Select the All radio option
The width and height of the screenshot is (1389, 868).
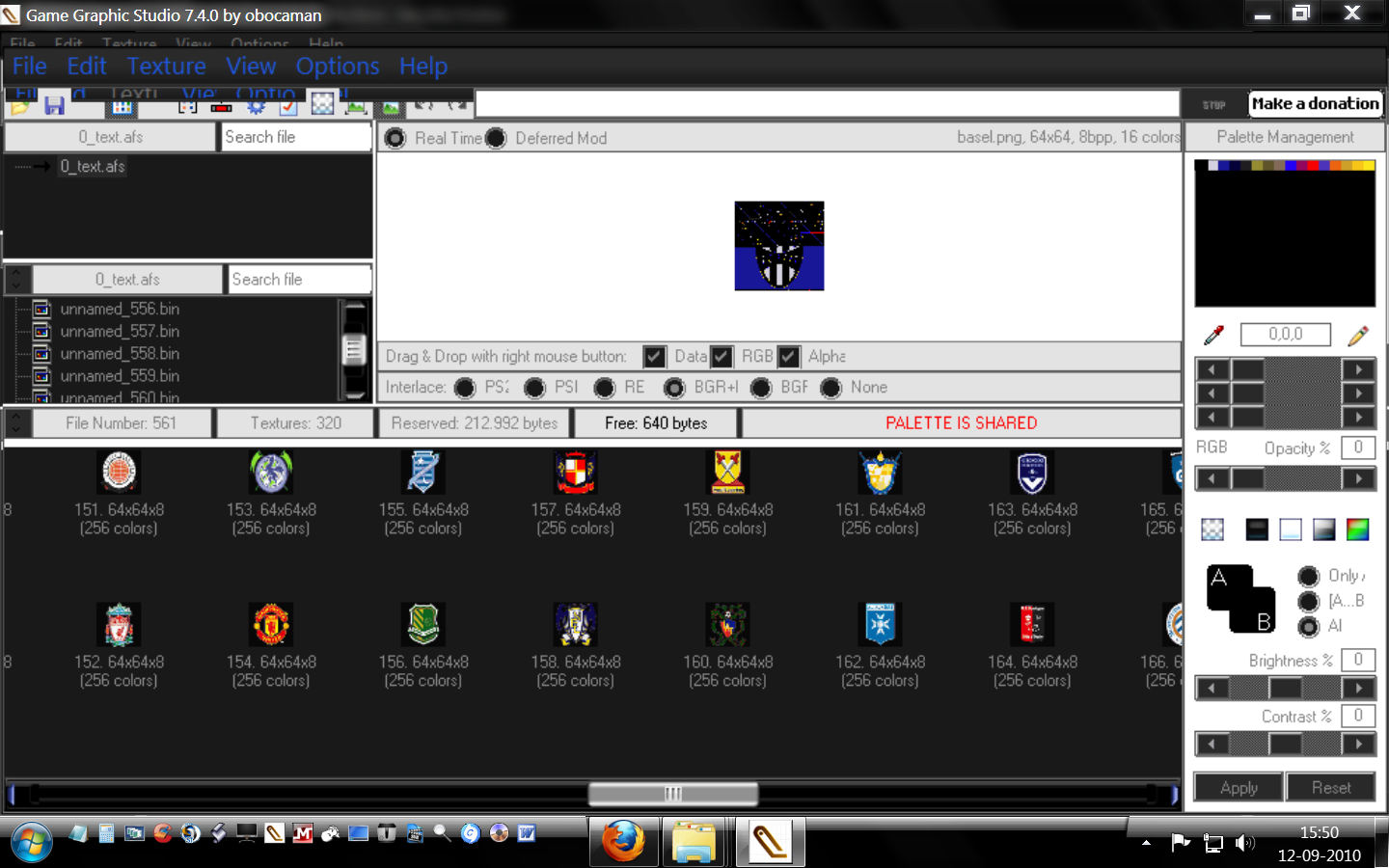(x=1308, y=627)
